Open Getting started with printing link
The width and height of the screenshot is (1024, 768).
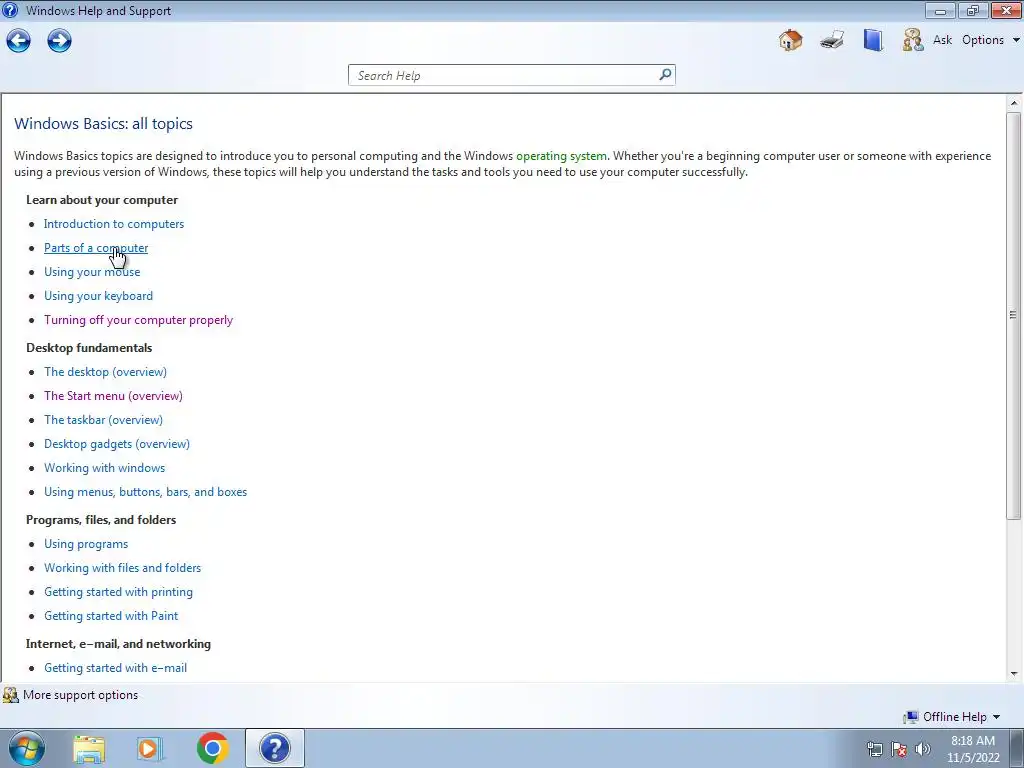118,592
